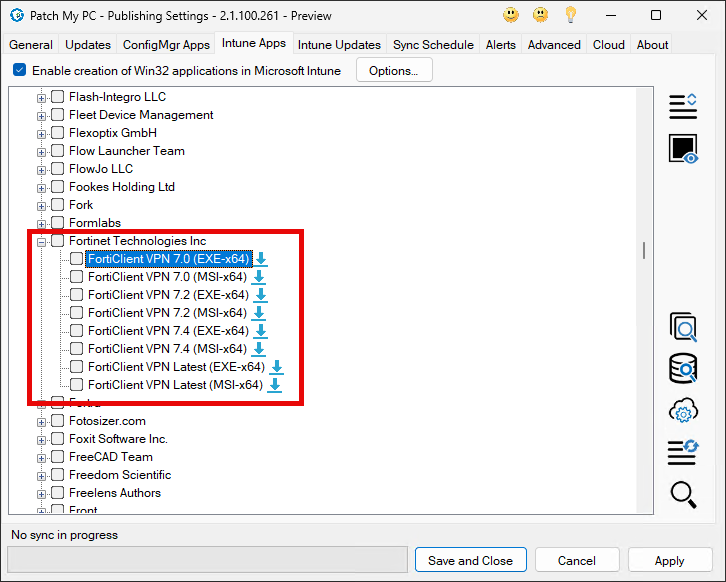726x582 pixels.
Task: Click the black square eye icon
Action: pyautogui.click(x=683, y=149)
